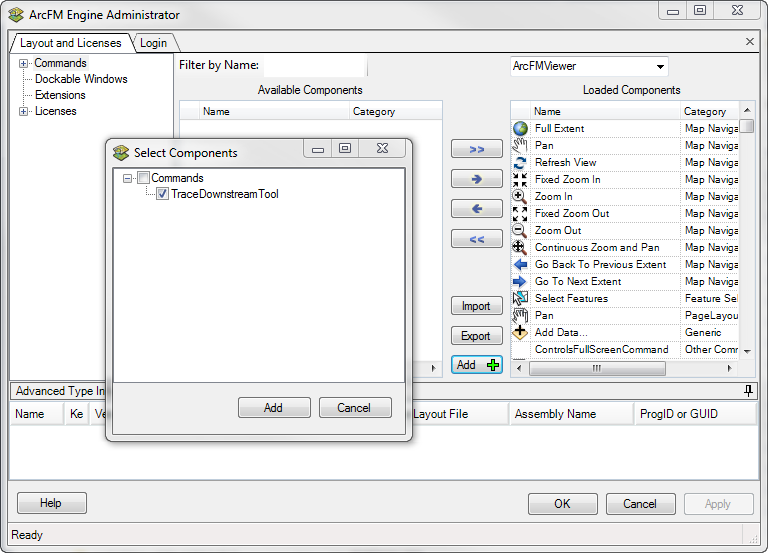This screenshot has width=768, height=553.
Task: Click Available Components scroll right arrow
Action: [x=433, y=368]
